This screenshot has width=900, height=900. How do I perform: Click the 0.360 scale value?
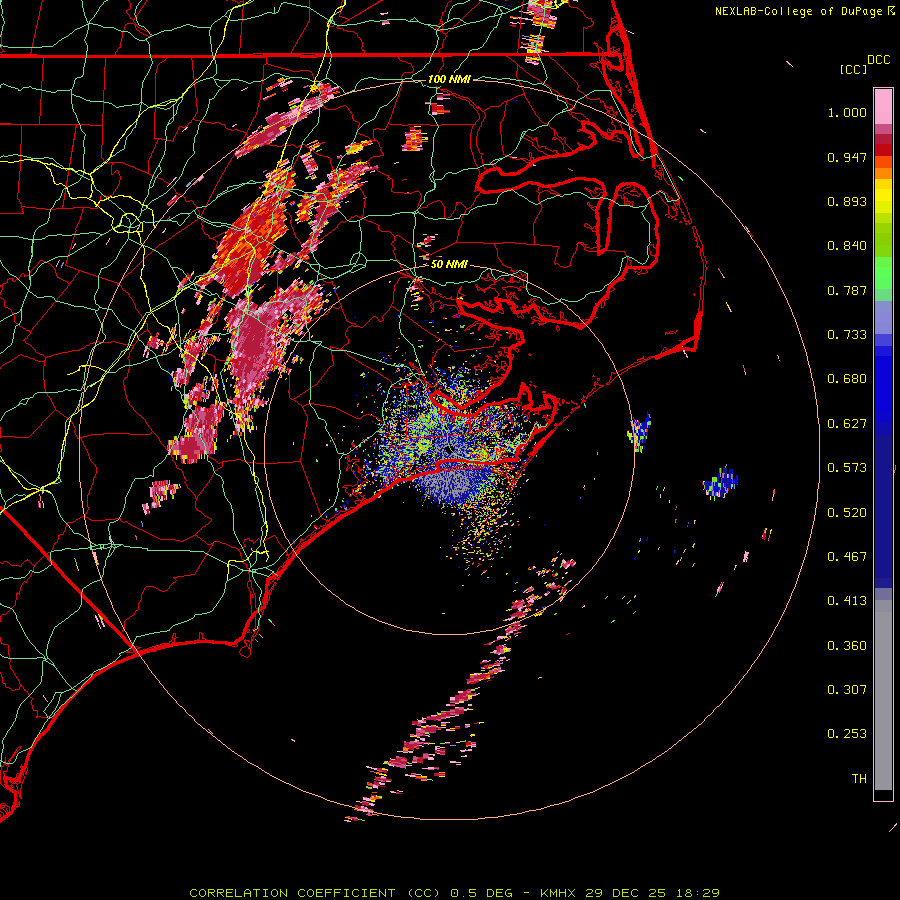847,646
